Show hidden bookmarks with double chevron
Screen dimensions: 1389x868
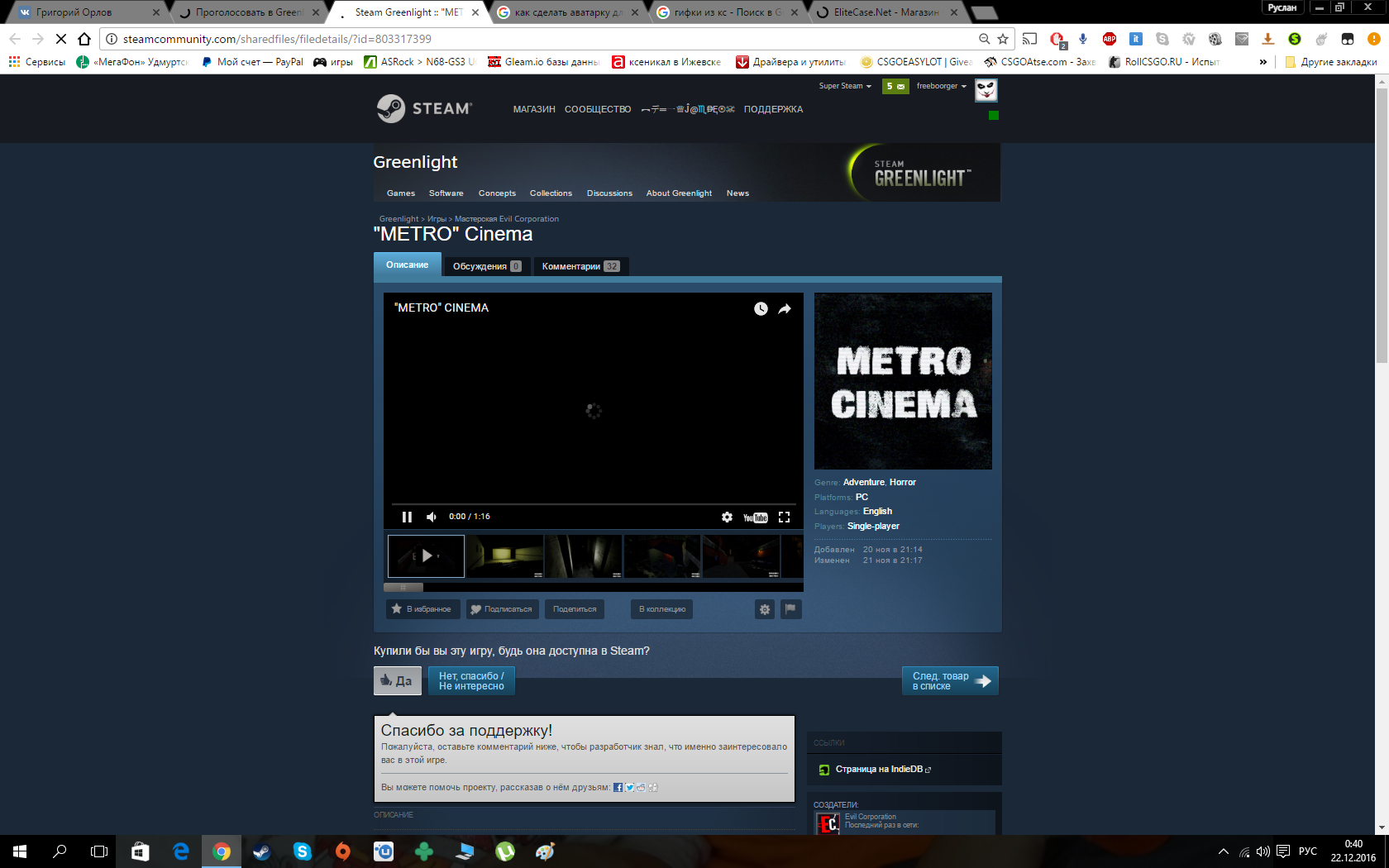click(1263, 62)
